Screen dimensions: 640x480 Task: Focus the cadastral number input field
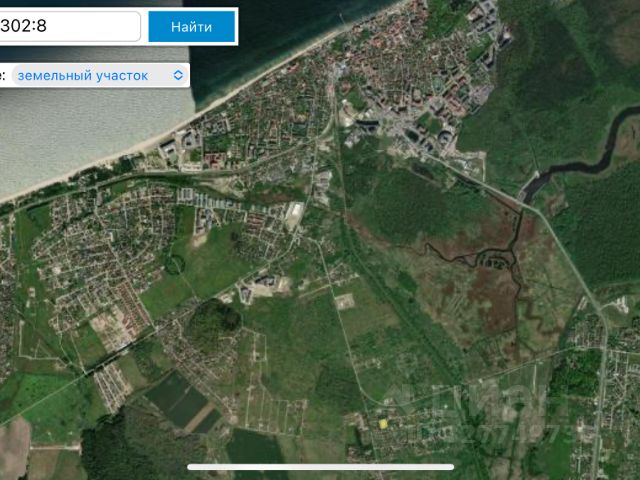click(70, 26)
